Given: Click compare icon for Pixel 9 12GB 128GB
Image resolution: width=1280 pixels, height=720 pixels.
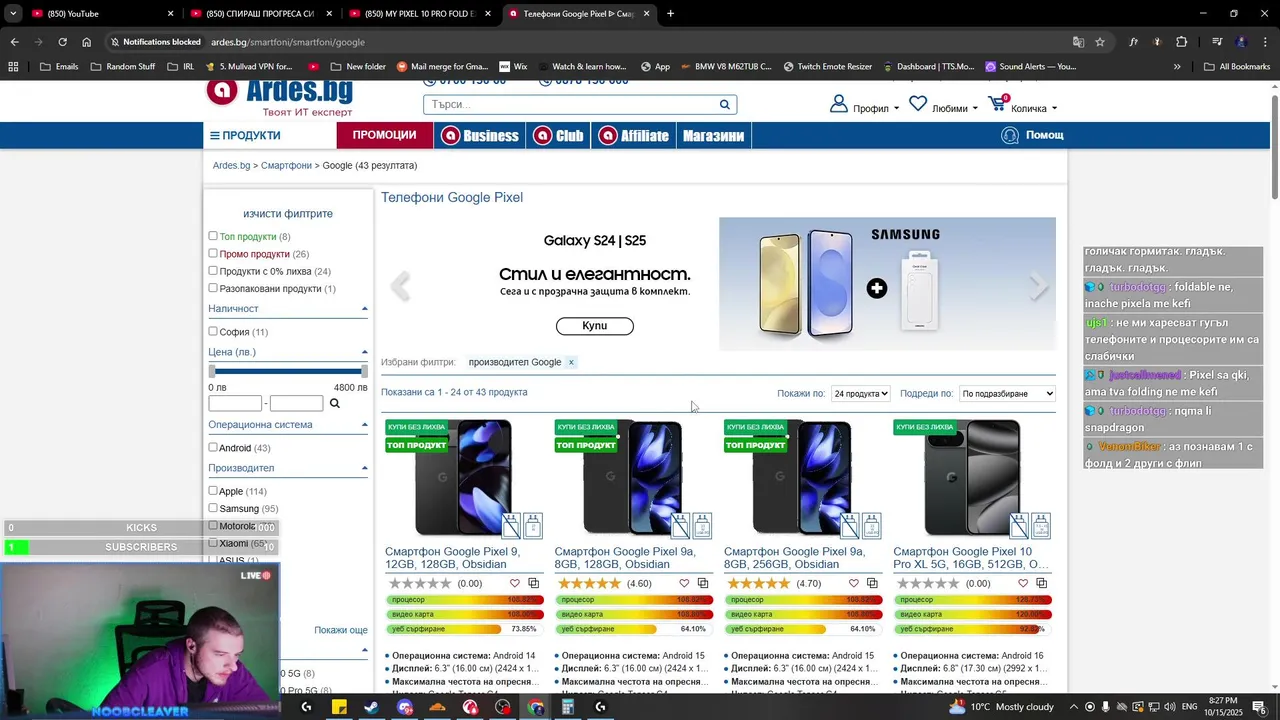Looking at the screenshot, I should pyautogui.click(x=533, y=583).
